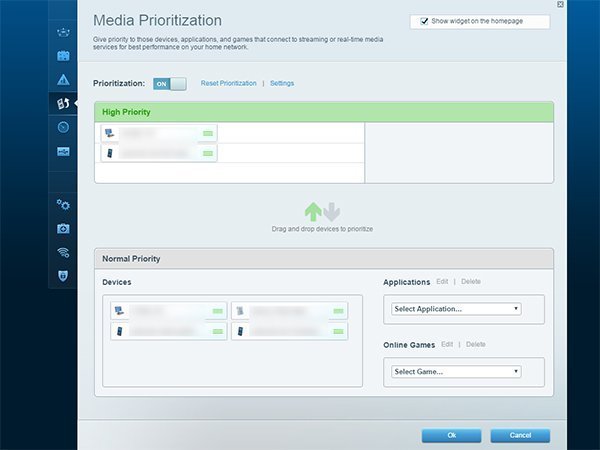
Task: Expand the Select Game dropdown
Action: (x=456, y=372)
